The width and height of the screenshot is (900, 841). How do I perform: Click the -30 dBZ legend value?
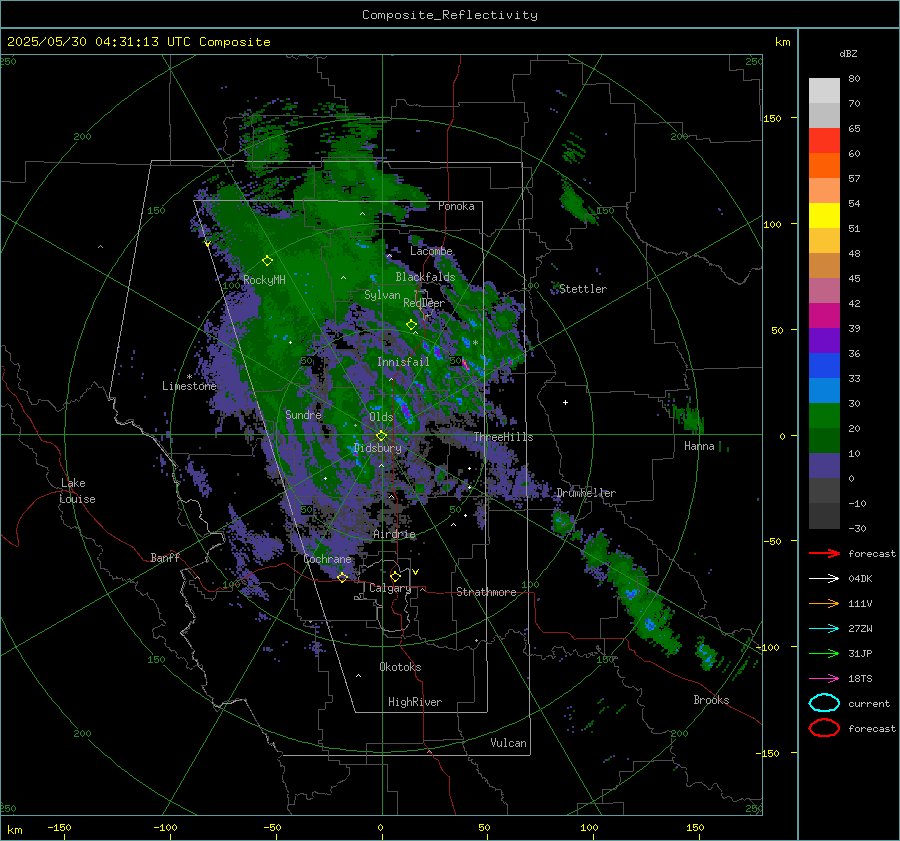click(x=857, y=528)
